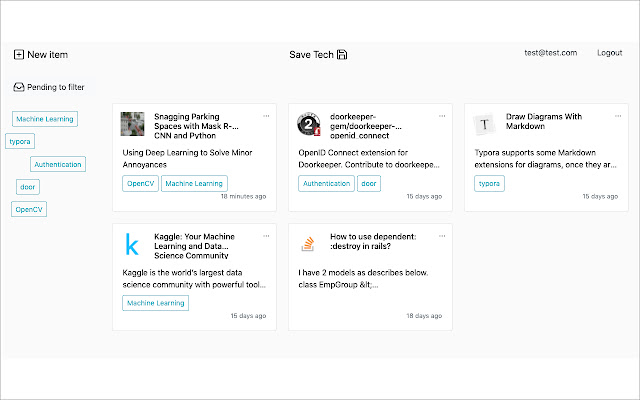640x400 pixels.
Task: Toggle the typora filter tag in sidebar
Action: click(20, 141)
